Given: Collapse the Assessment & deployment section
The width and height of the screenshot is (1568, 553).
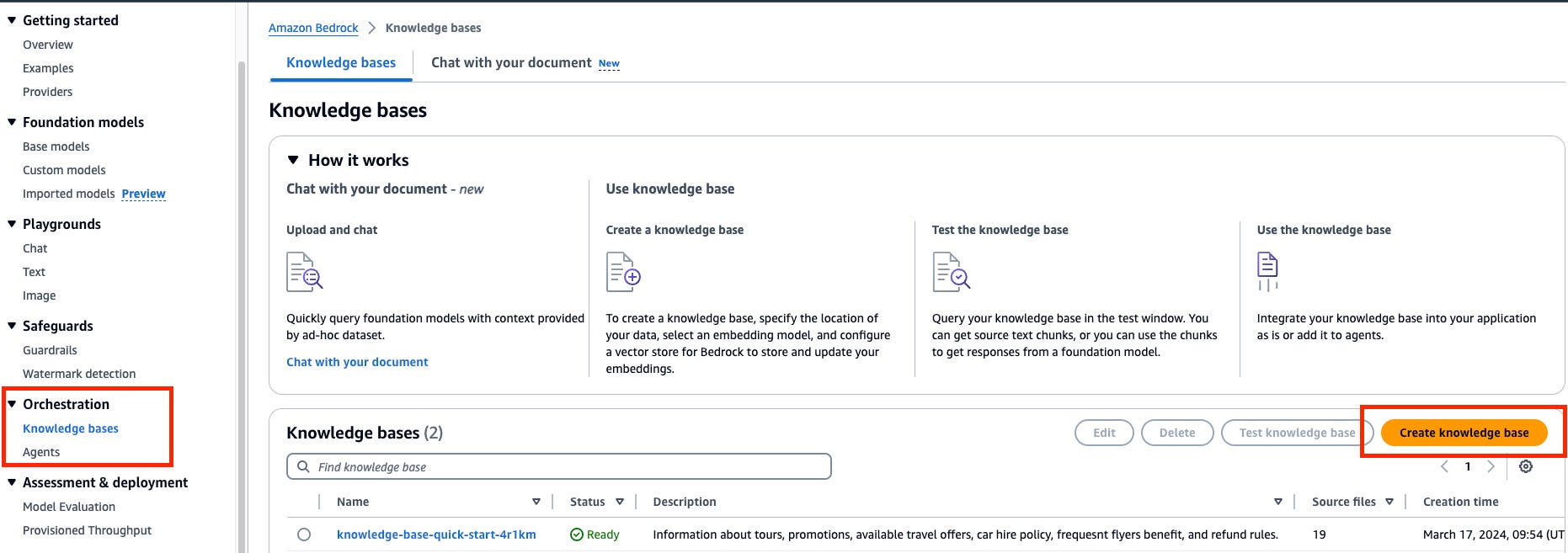Looking at the screenshot, I should point(12,482).
